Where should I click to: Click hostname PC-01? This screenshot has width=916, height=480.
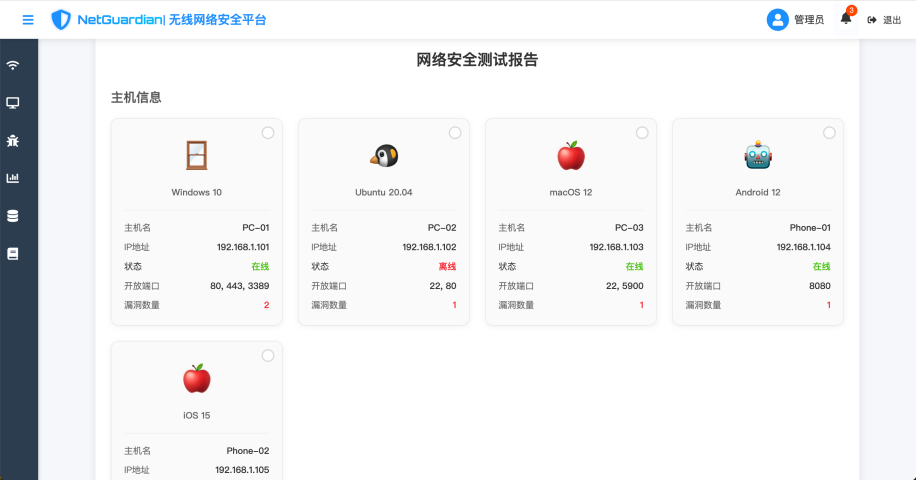(256, 228)
